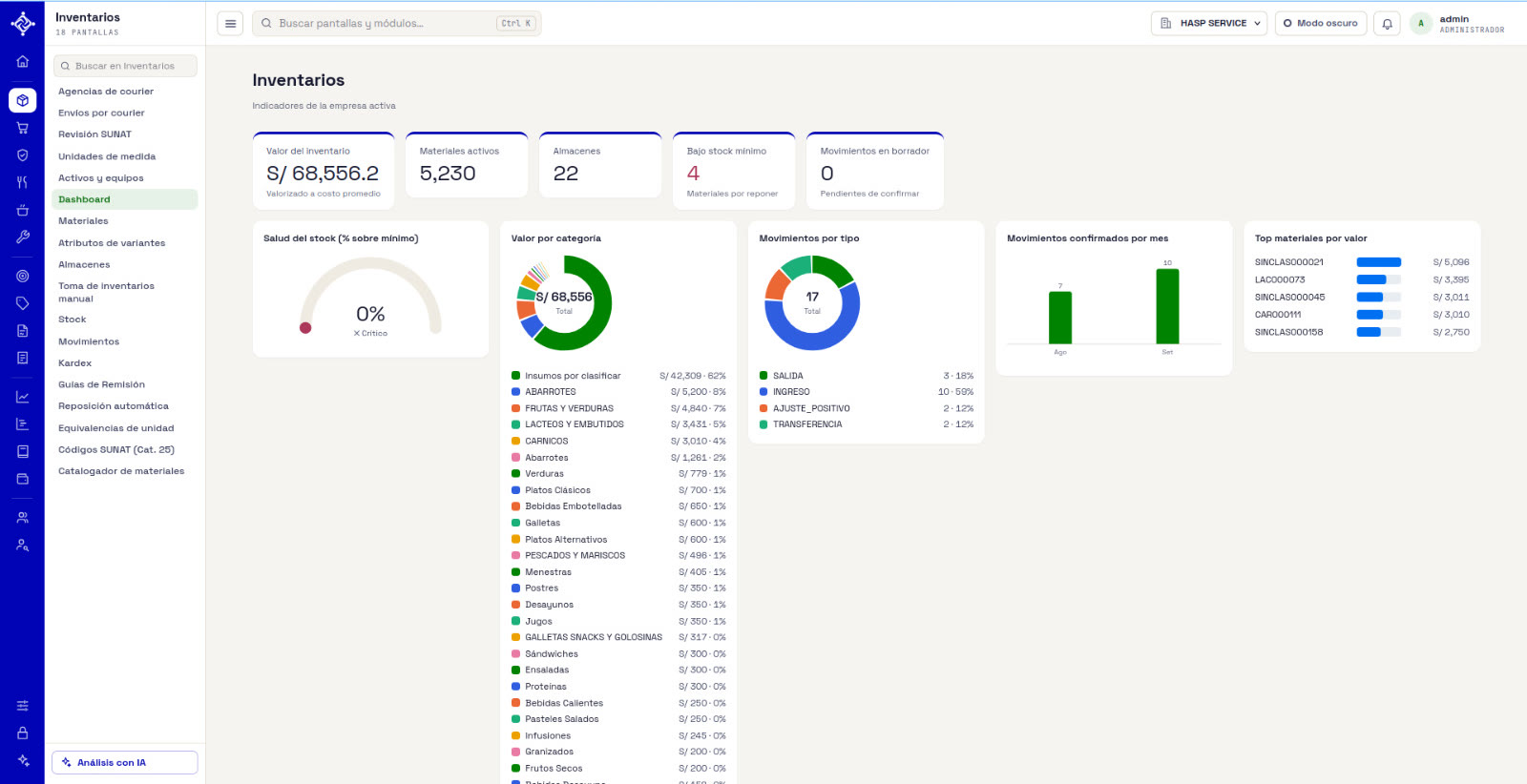Open the padlock security icon

22,733
